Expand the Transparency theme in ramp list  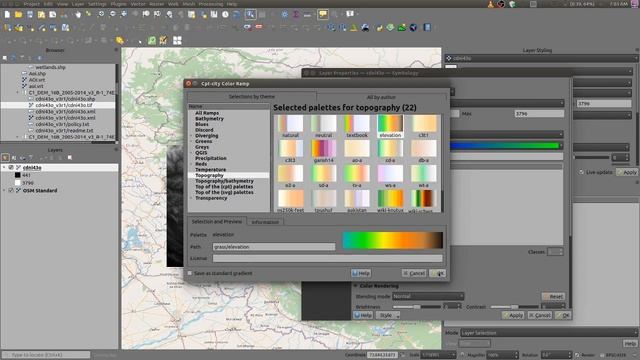pos(191,198)
